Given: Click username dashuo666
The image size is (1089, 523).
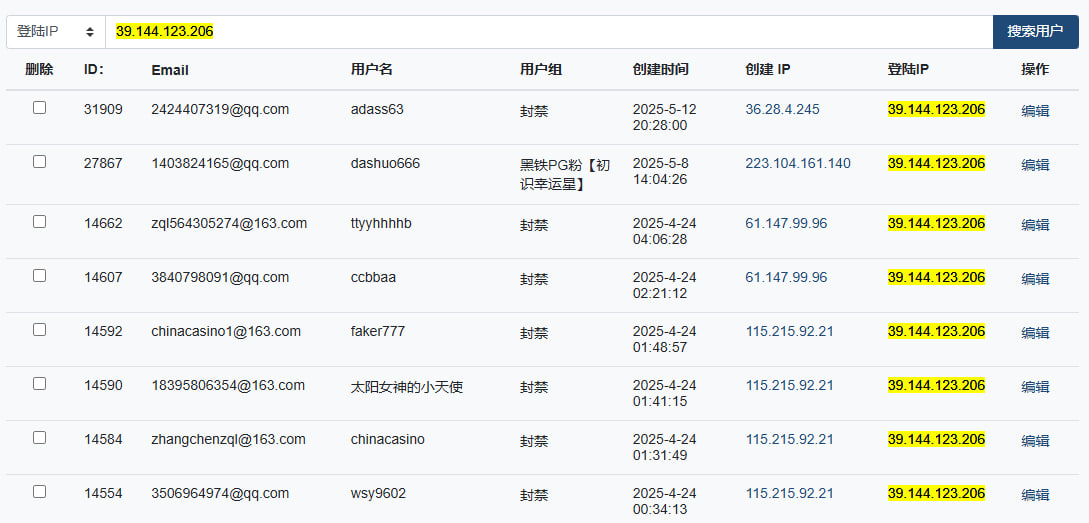Looking at the screenshot, I should 385,164.
